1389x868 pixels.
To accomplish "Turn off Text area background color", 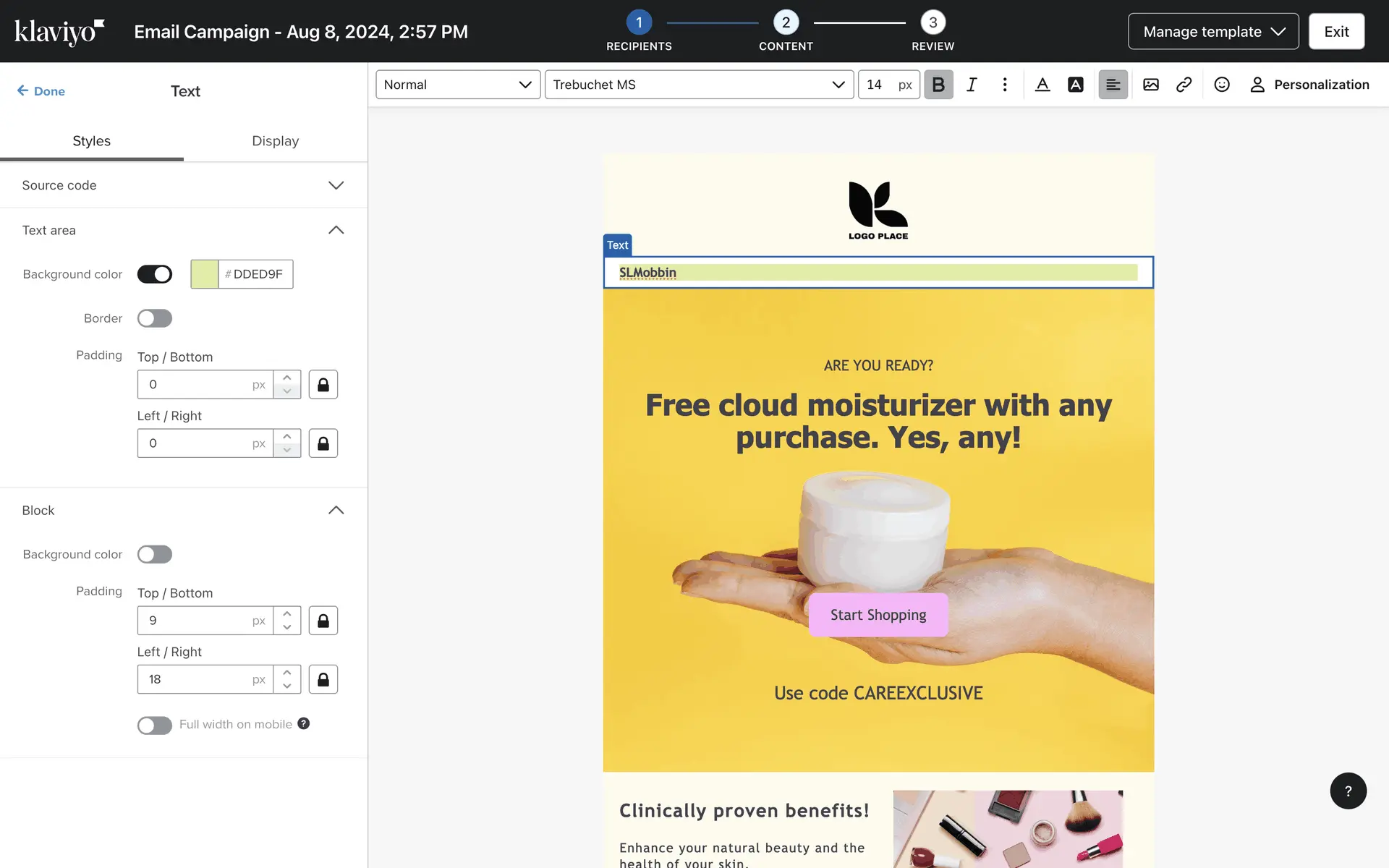I will click(155, 274).
